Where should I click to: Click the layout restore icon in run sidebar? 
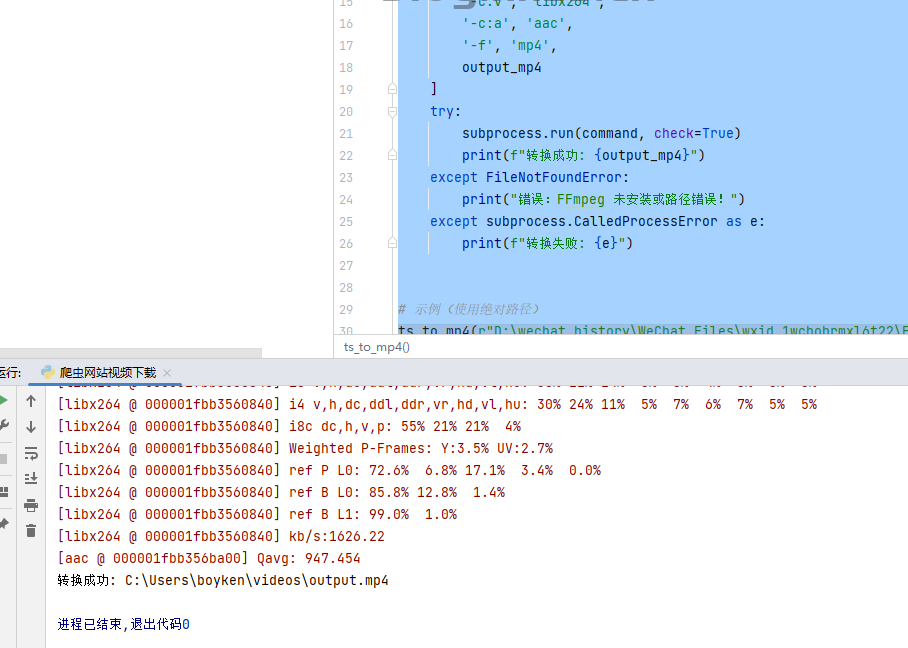(x=3, y=491)
